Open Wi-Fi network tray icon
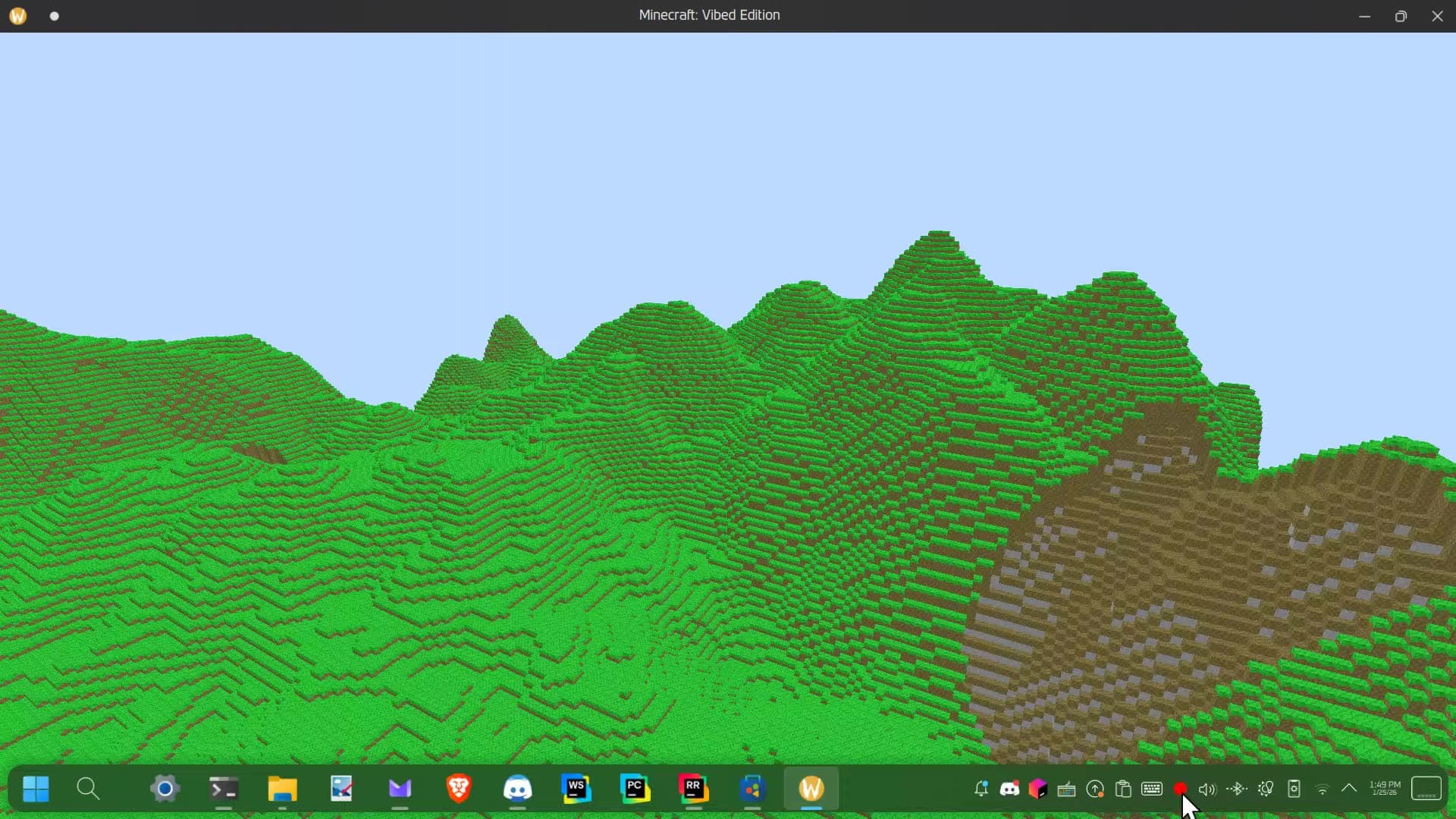The image size is (1456, 819). pos(1322,789)
